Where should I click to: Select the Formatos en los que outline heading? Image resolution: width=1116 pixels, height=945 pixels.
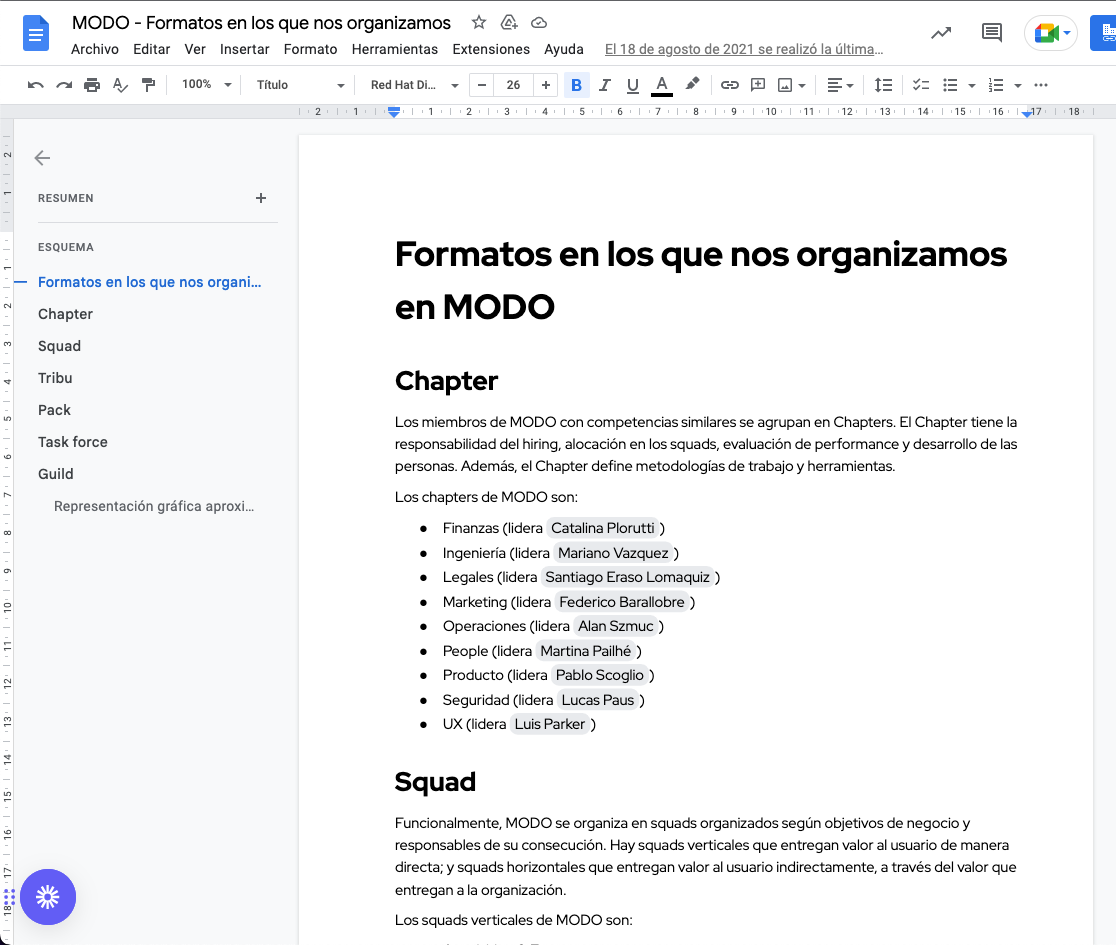(x=149, y=282)
